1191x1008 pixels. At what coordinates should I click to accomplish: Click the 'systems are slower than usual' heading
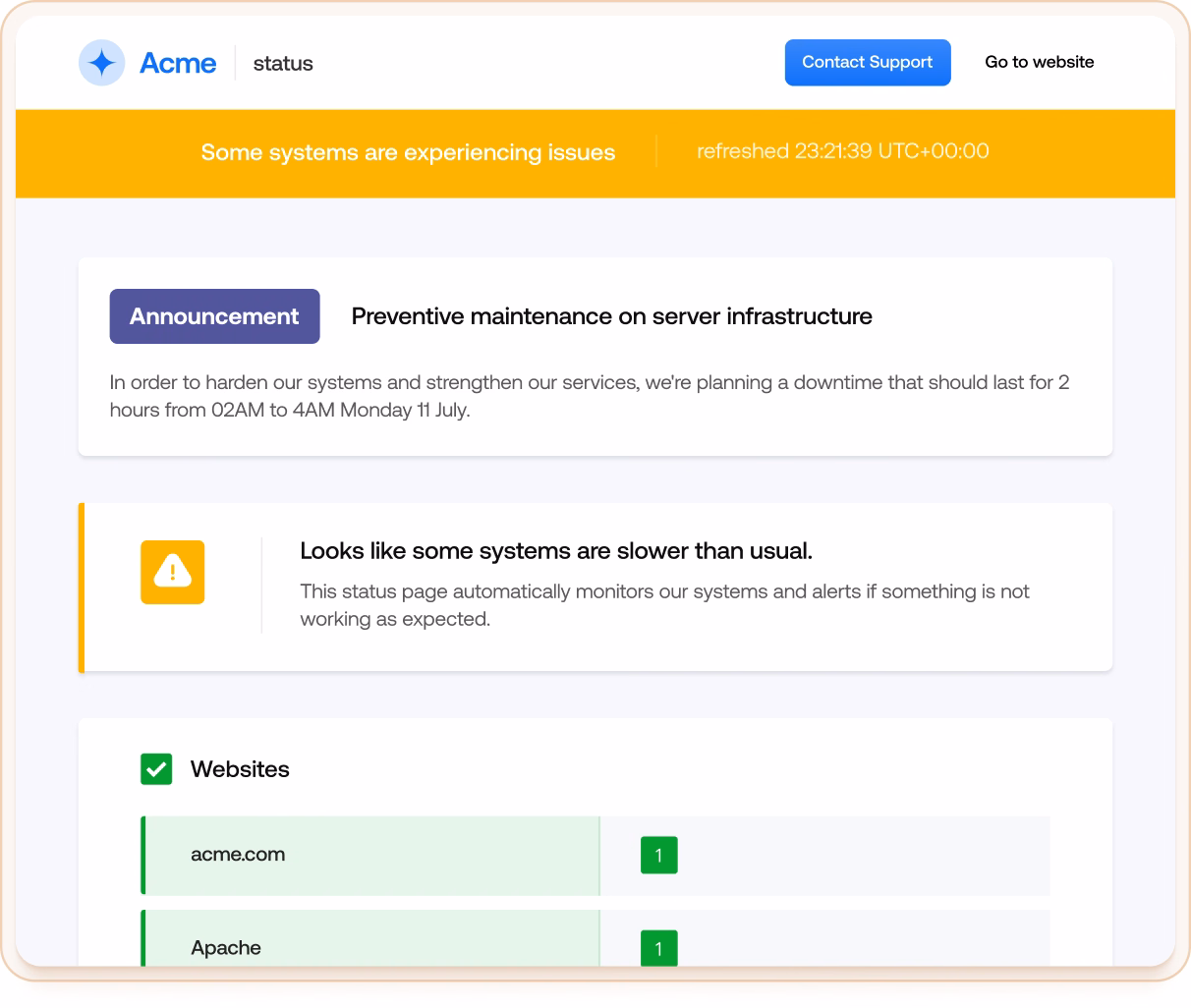[556, 551]
